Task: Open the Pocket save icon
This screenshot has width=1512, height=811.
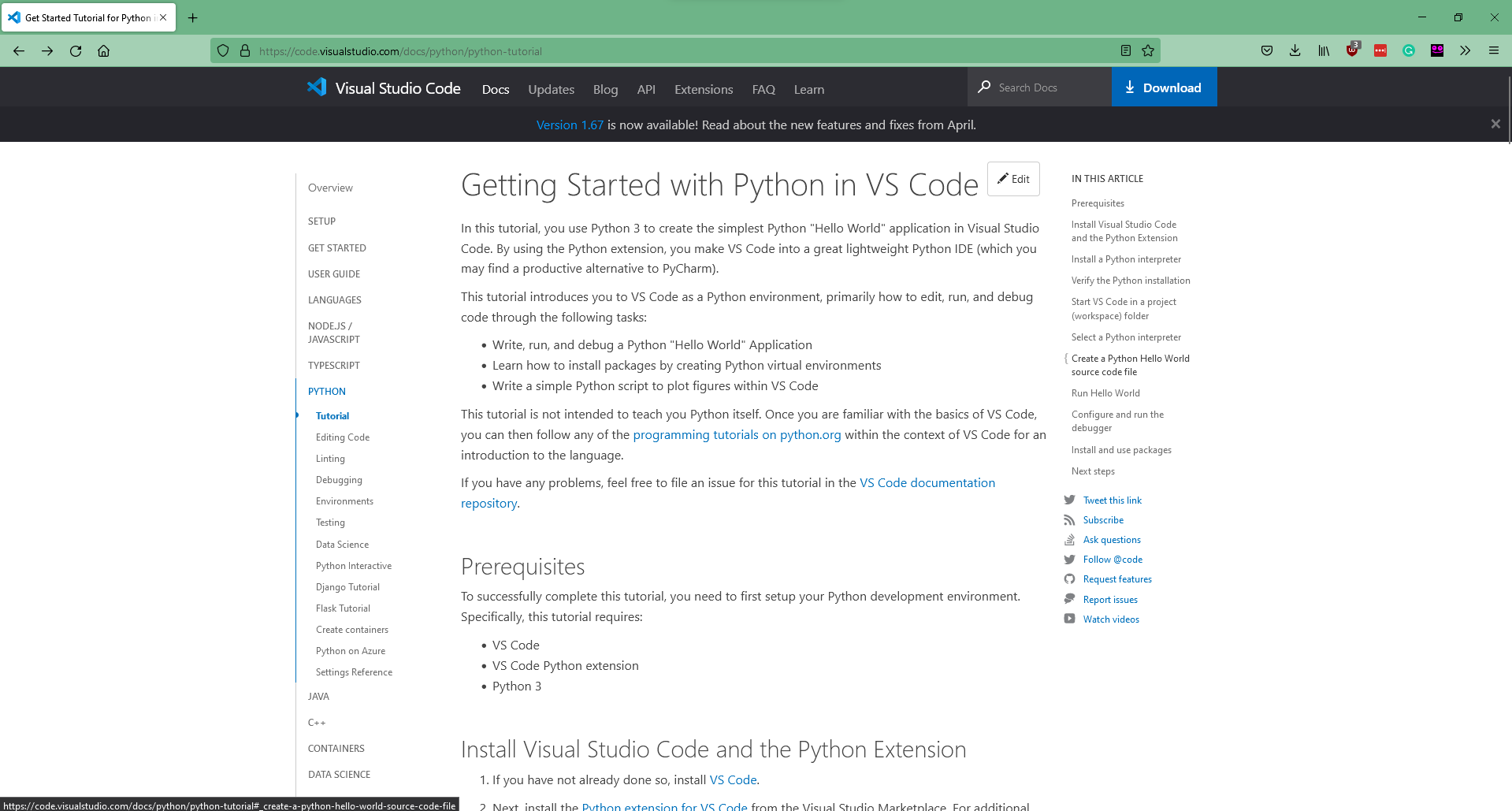Action: point(1267,51)
